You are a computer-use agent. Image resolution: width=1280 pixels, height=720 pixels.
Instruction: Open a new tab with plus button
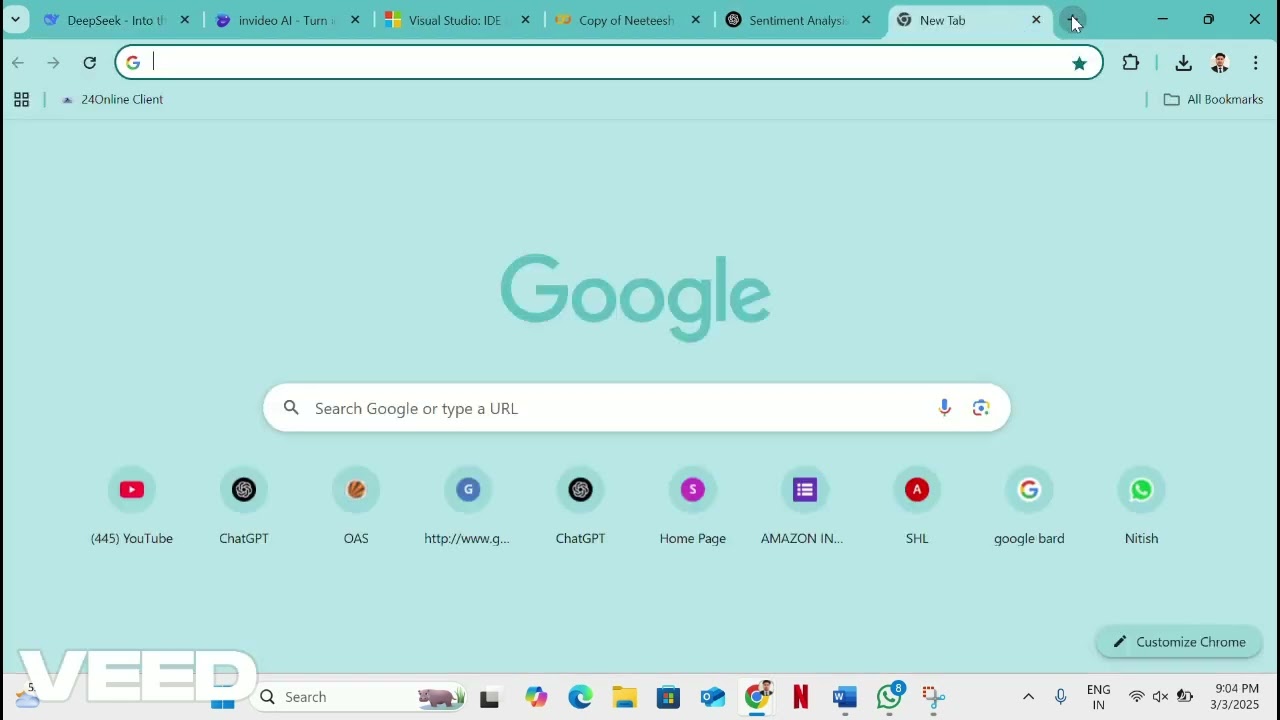pyautogui.click(x=1073, y=20)
